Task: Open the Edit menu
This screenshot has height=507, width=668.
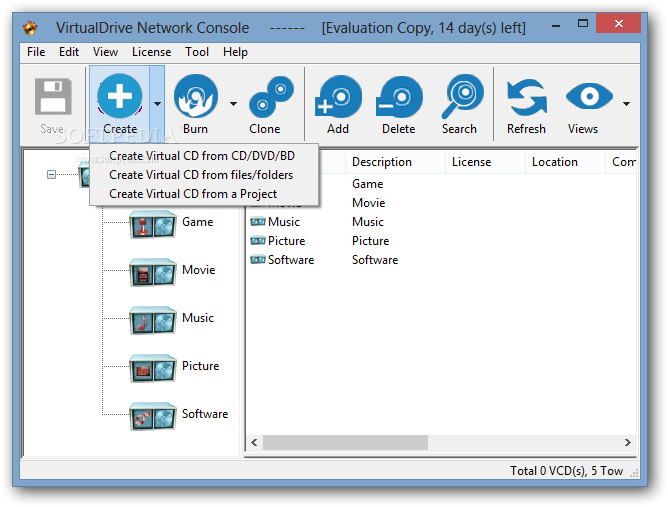Action: 69,52
